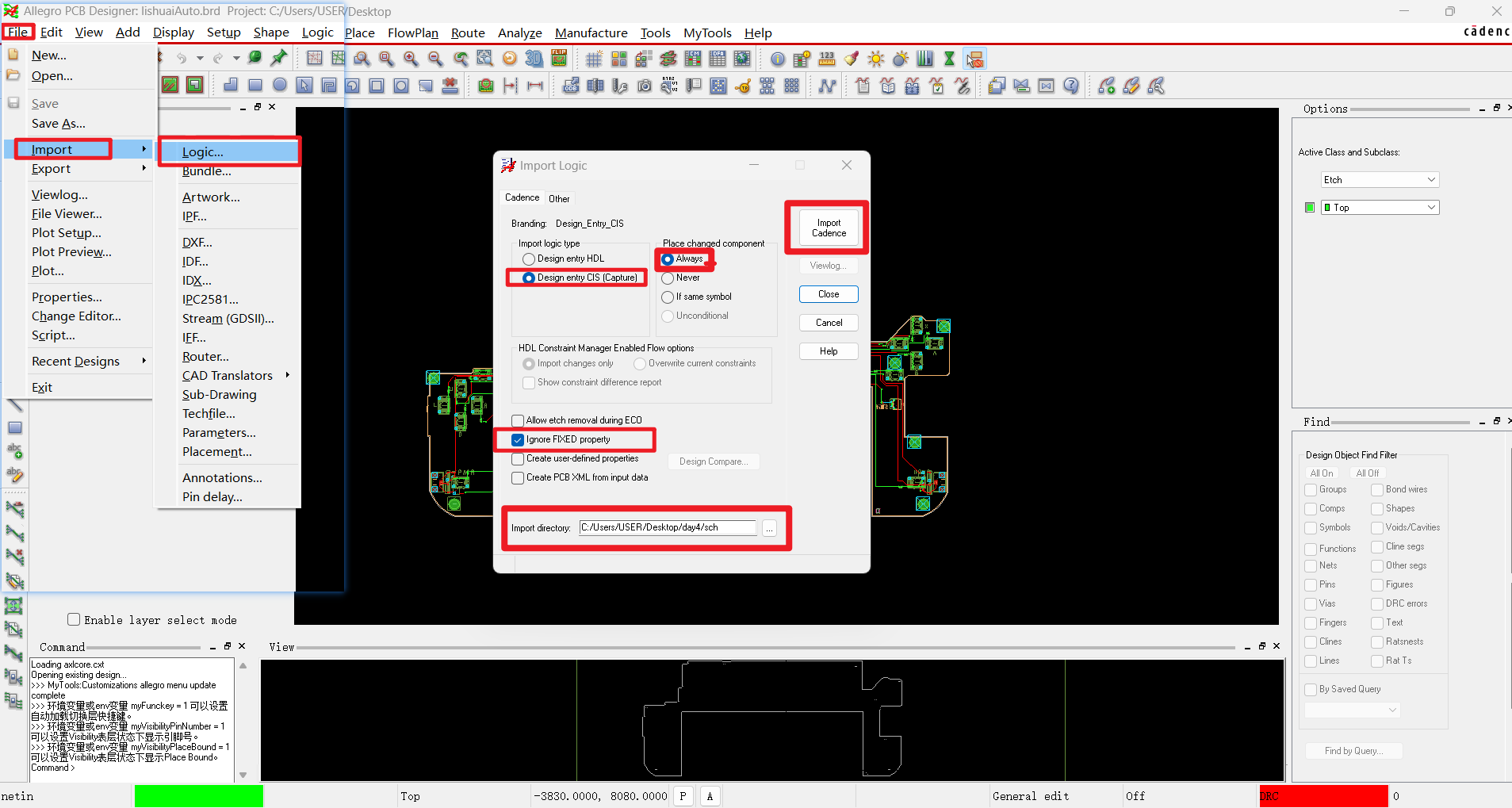Click the green color swatch beside Top
This screenshot has height=808, width=1512.
click(x=1310, y=208)
